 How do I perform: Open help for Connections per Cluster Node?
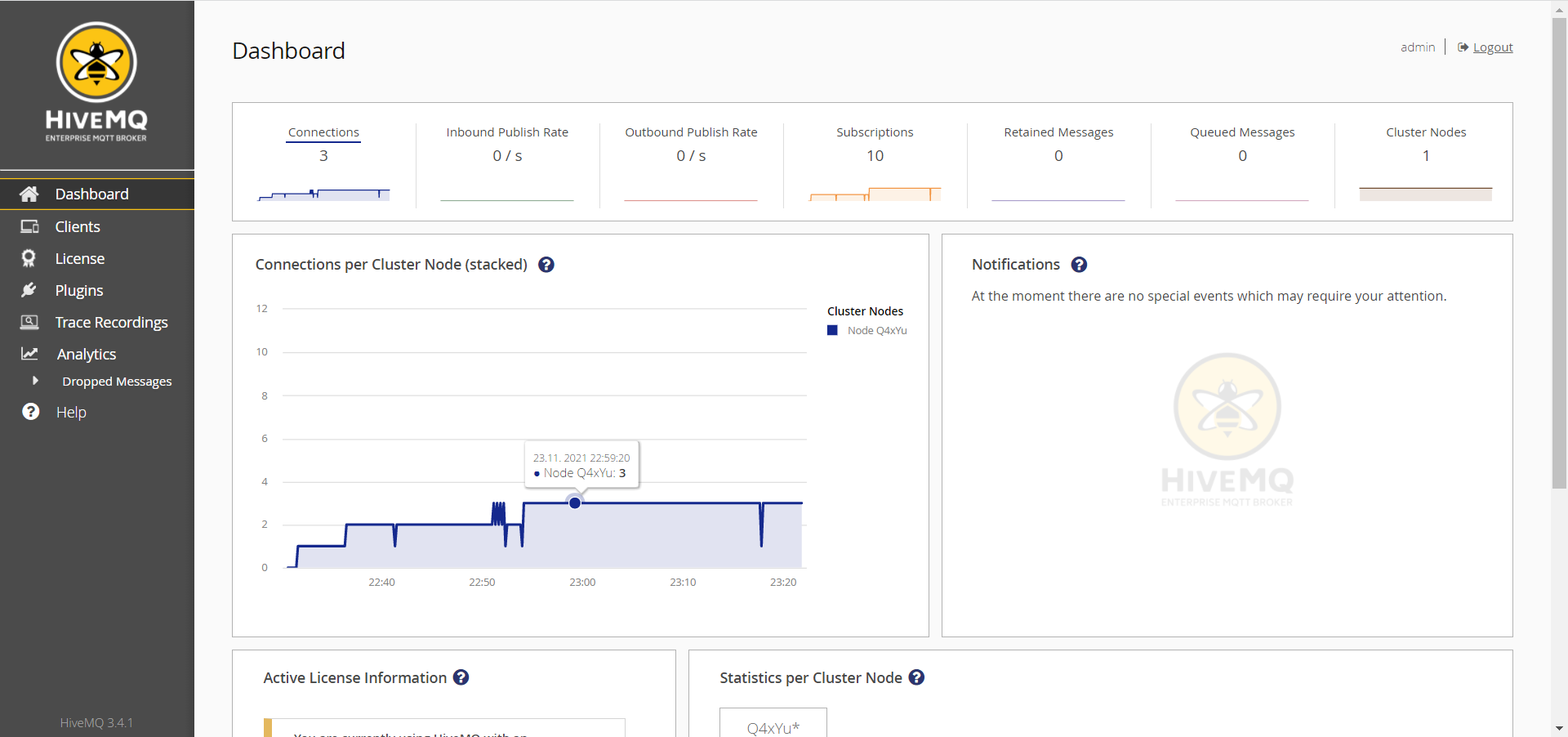pyautogui.click(x=546, y=264)
